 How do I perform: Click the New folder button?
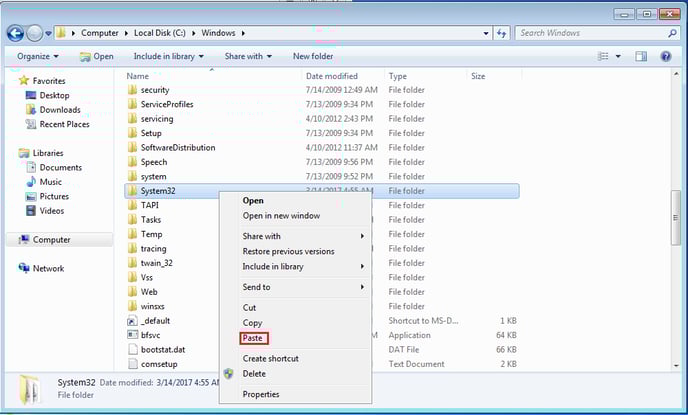313,56
